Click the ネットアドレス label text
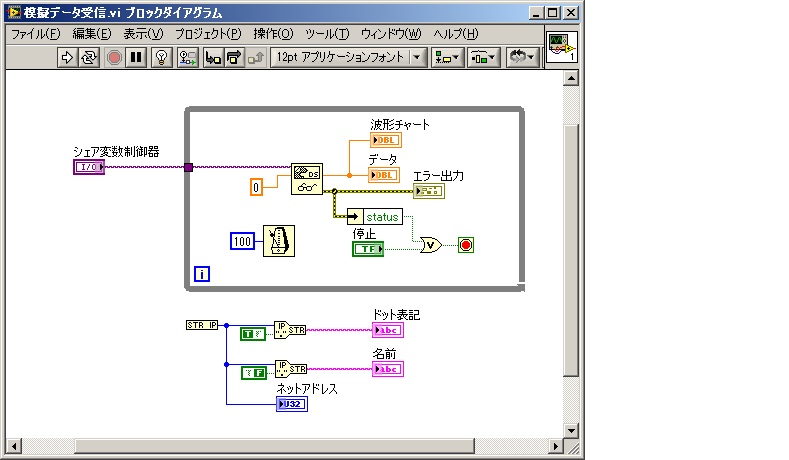 click(307, 389)
